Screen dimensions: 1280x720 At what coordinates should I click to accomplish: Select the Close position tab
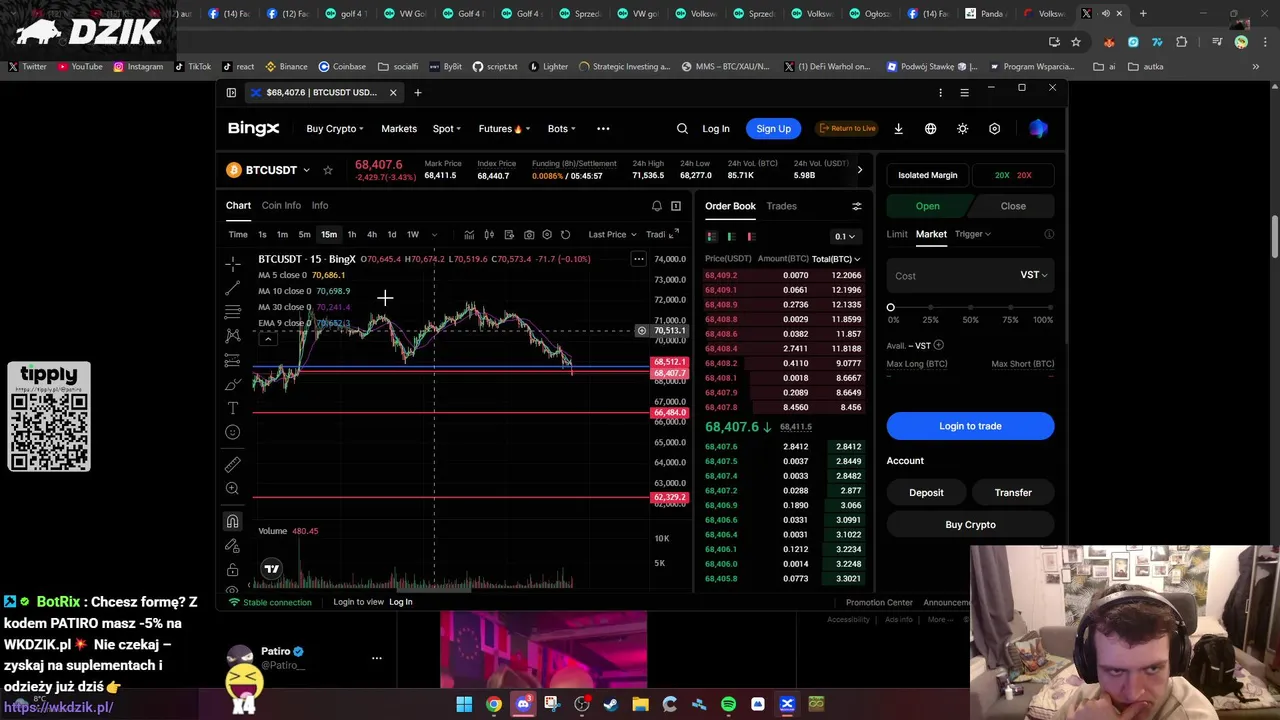click(1013, 206)
